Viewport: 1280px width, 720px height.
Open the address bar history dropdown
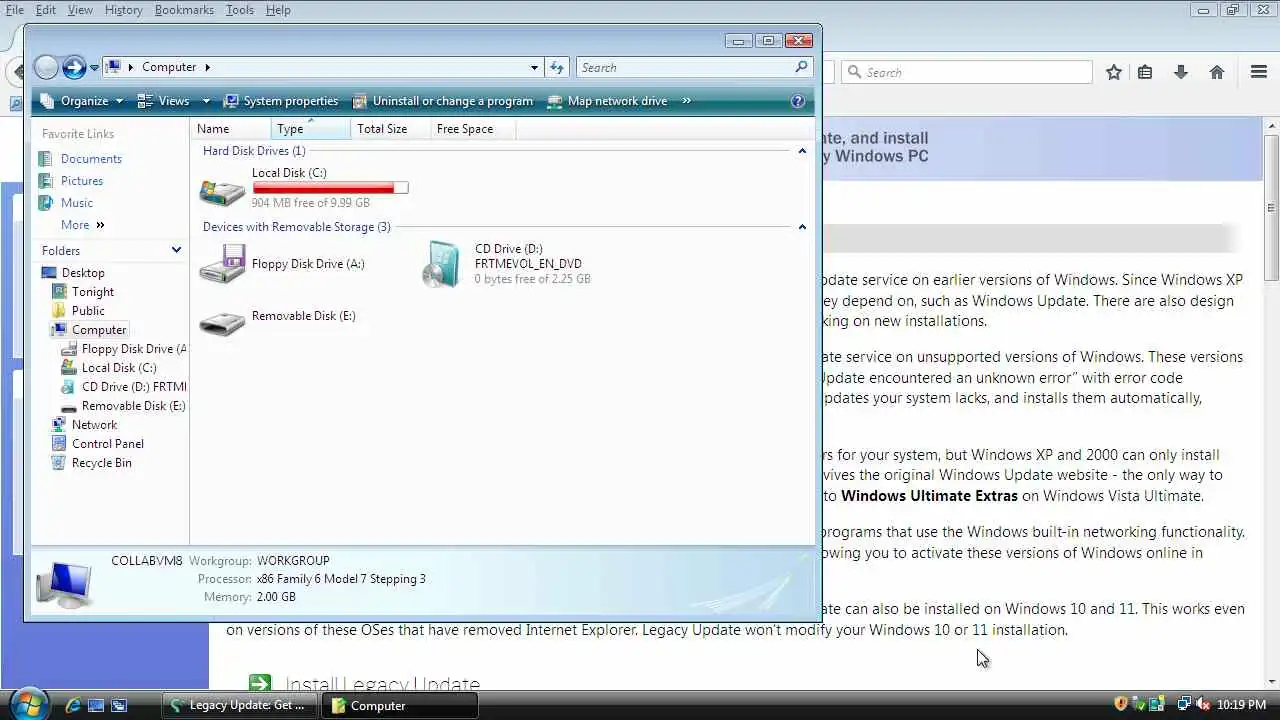pyautogui.click(x=534, y=67)
